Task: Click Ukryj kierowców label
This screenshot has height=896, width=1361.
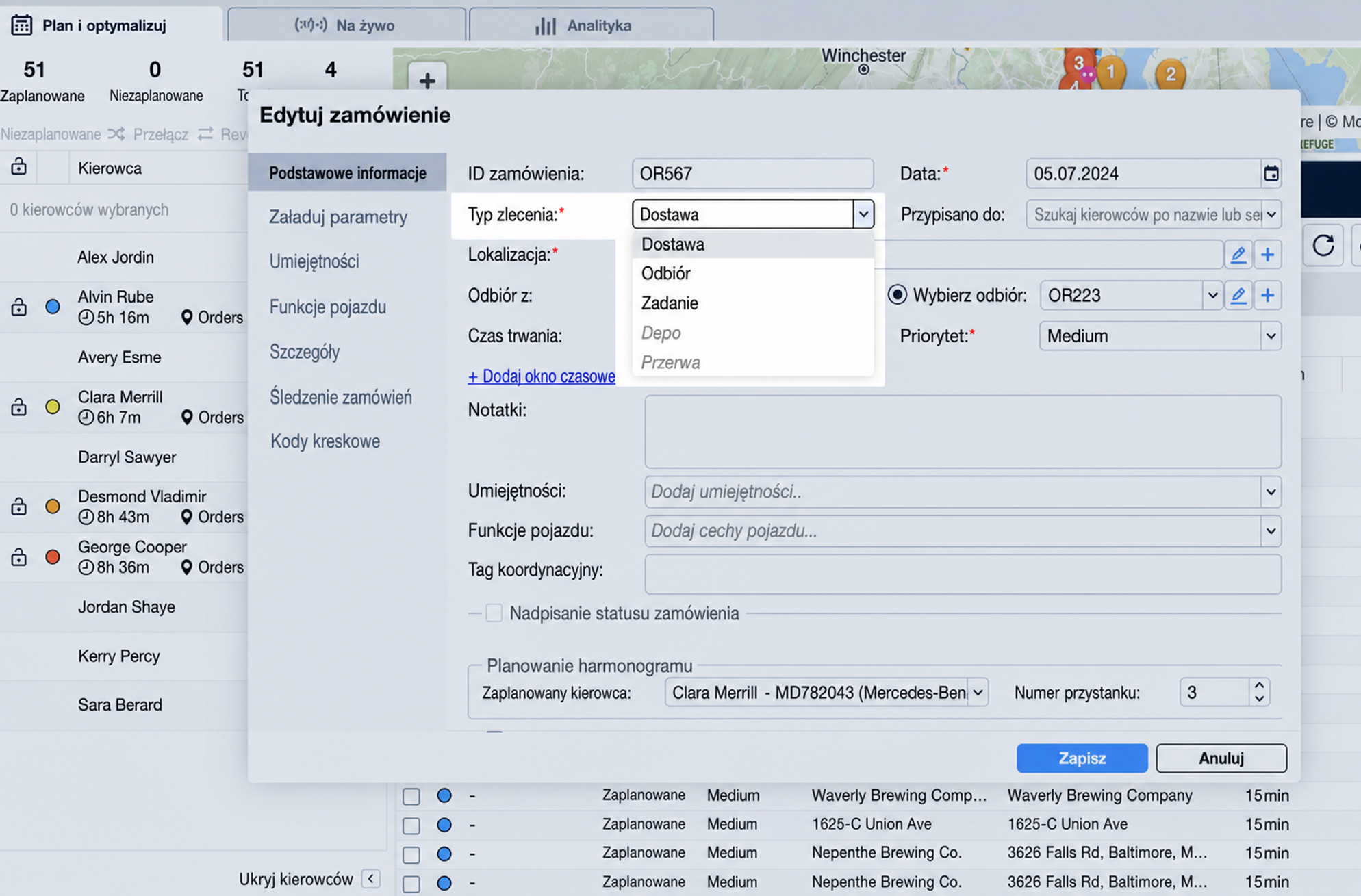Action: coord(296,880)
